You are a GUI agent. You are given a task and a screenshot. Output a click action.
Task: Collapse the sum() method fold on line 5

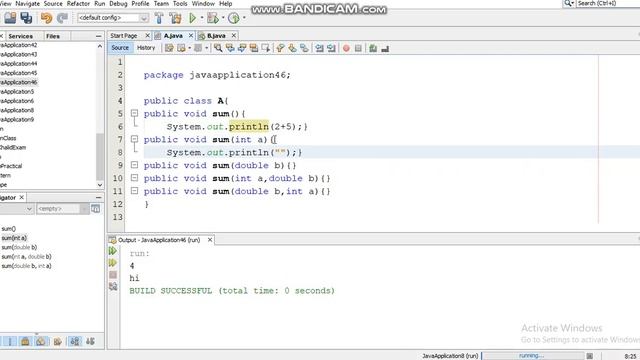pyautogui.click(x=134, y=113)
